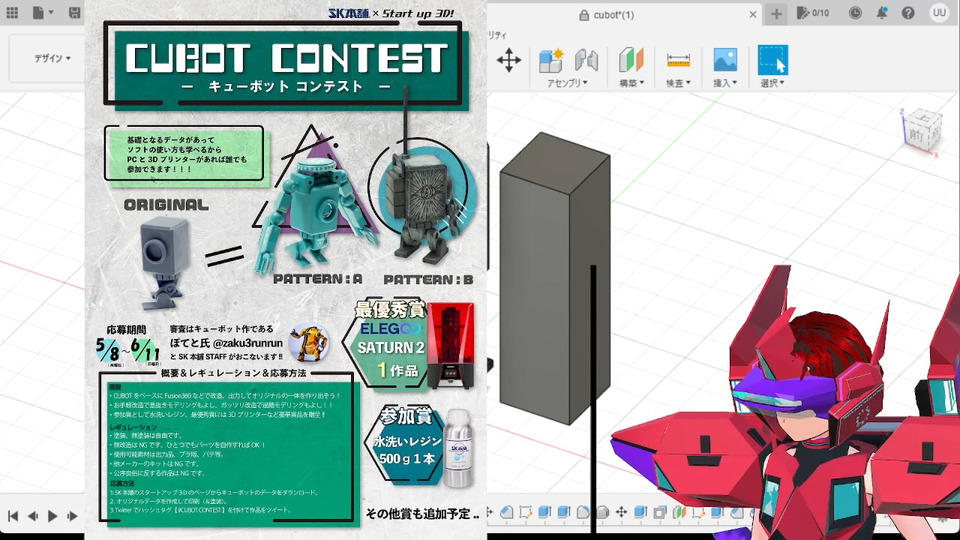
Task: Step forward one timeline feature
Action: [x=72, y=516]
